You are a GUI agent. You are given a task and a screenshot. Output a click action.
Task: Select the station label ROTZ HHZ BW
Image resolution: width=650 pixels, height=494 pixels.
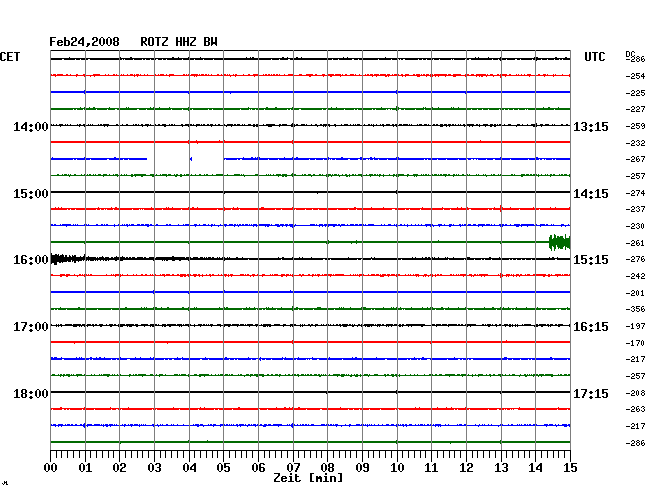click(179, 42)
